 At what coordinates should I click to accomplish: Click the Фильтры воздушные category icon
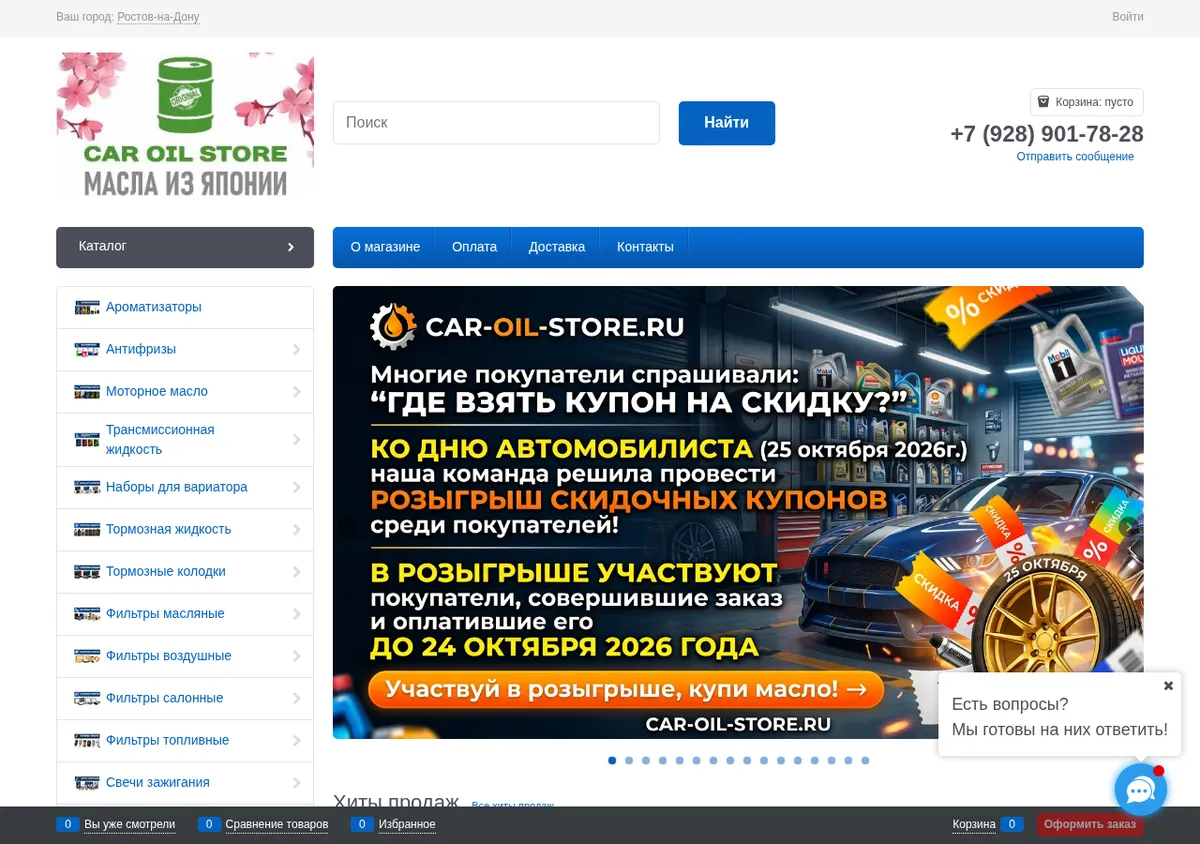pyautogui.click(x=87, y=656)
